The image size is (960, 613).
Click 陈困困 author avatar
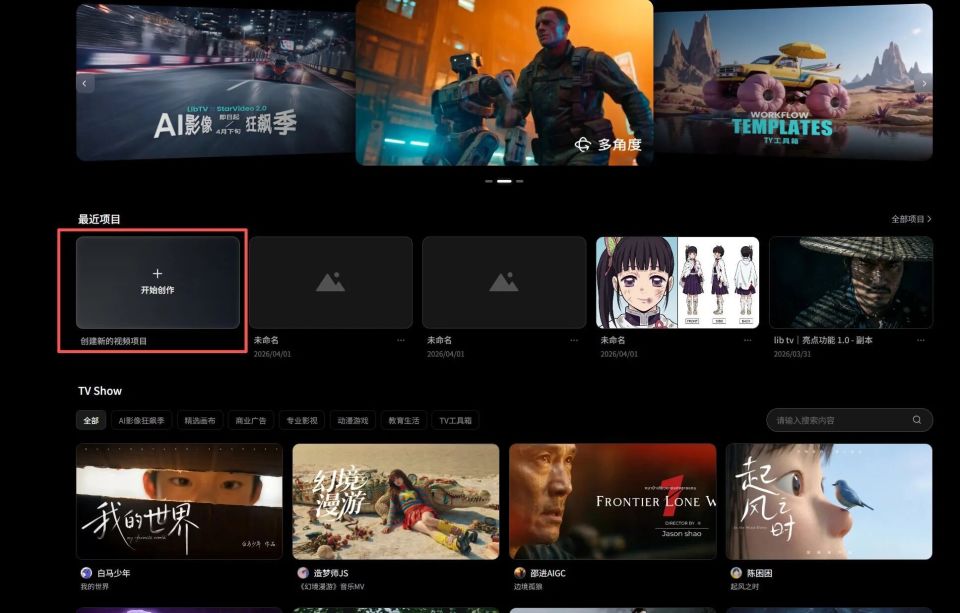(x=736, y=573)
